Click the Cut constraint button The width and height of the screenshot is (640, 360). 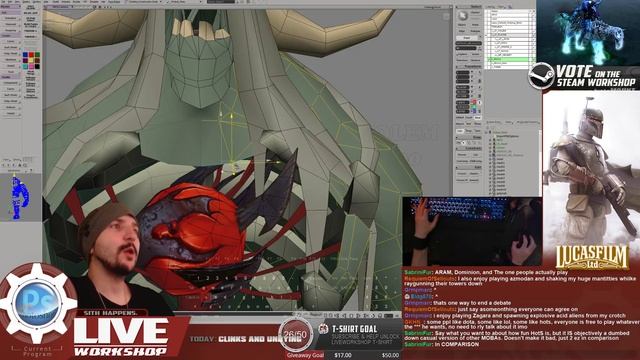[x=476, y=155]
